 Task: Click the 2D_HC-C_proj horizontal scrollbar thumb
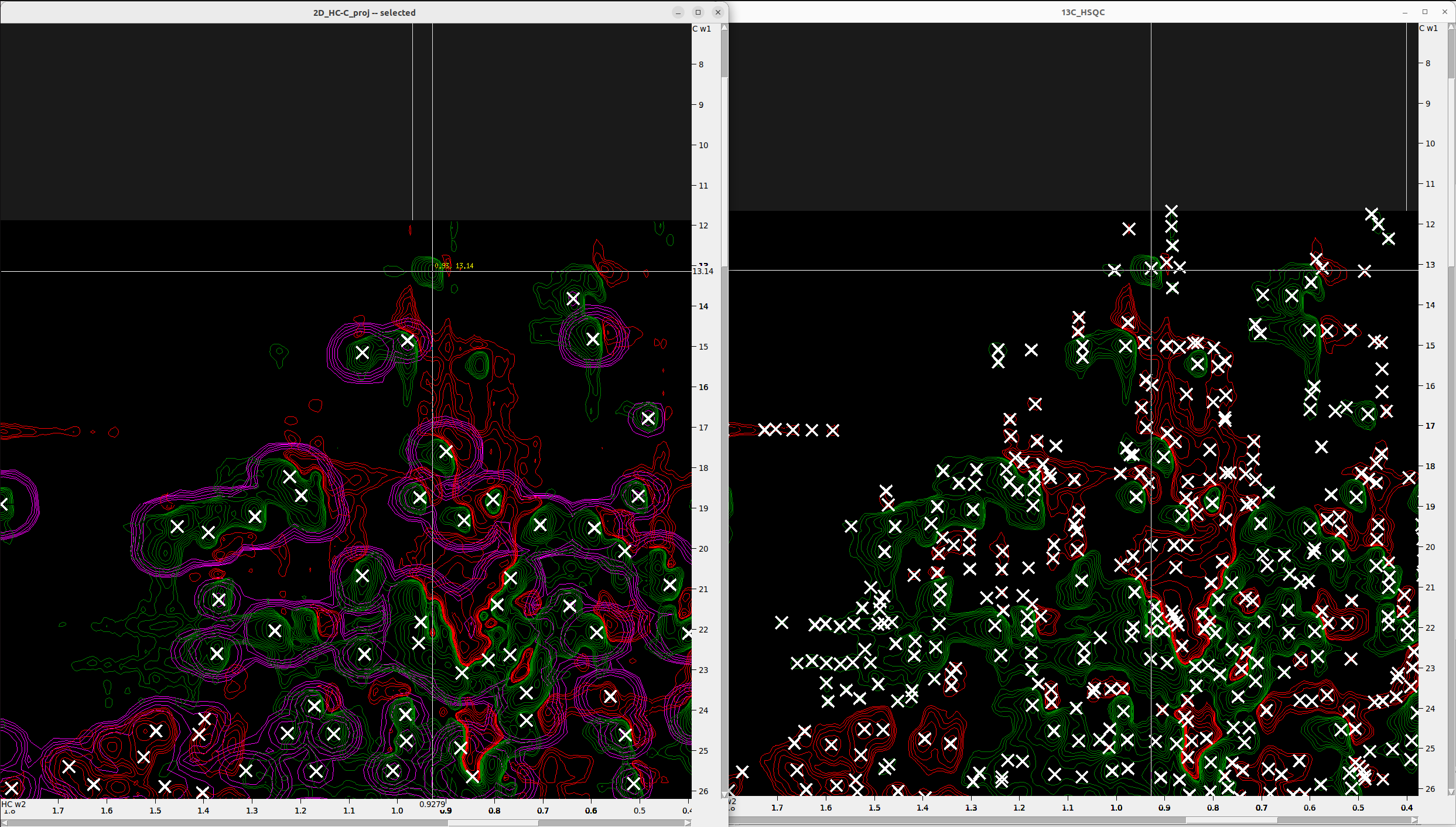tap(493, 822)
